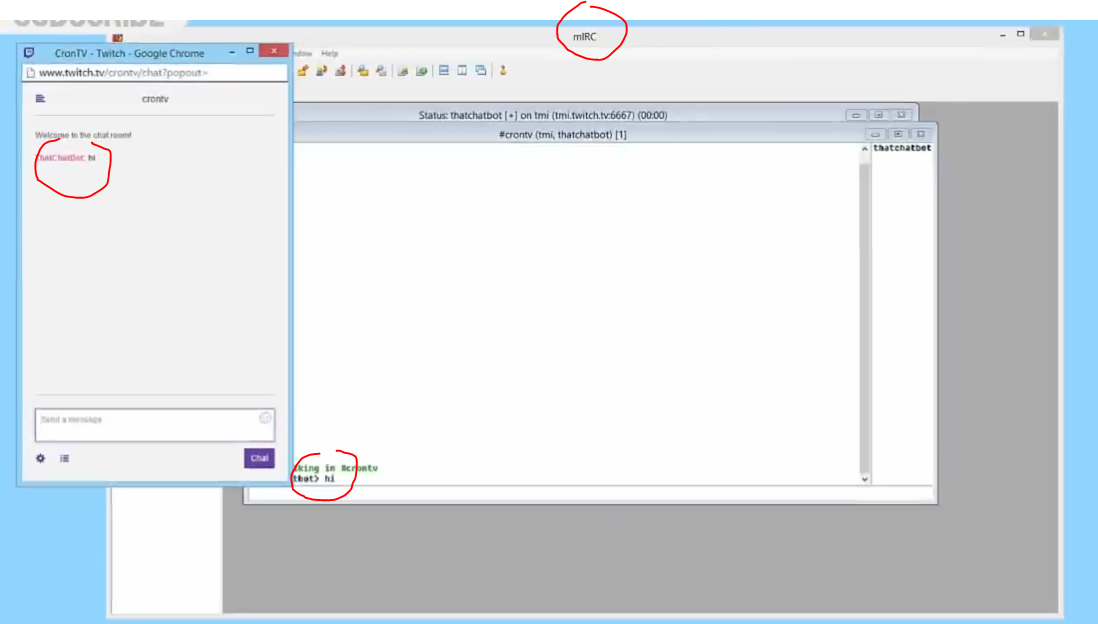Click the down arrow of channel scrollbar
This screenshot has width=1098, height=624.
click(x=865, y=479)
